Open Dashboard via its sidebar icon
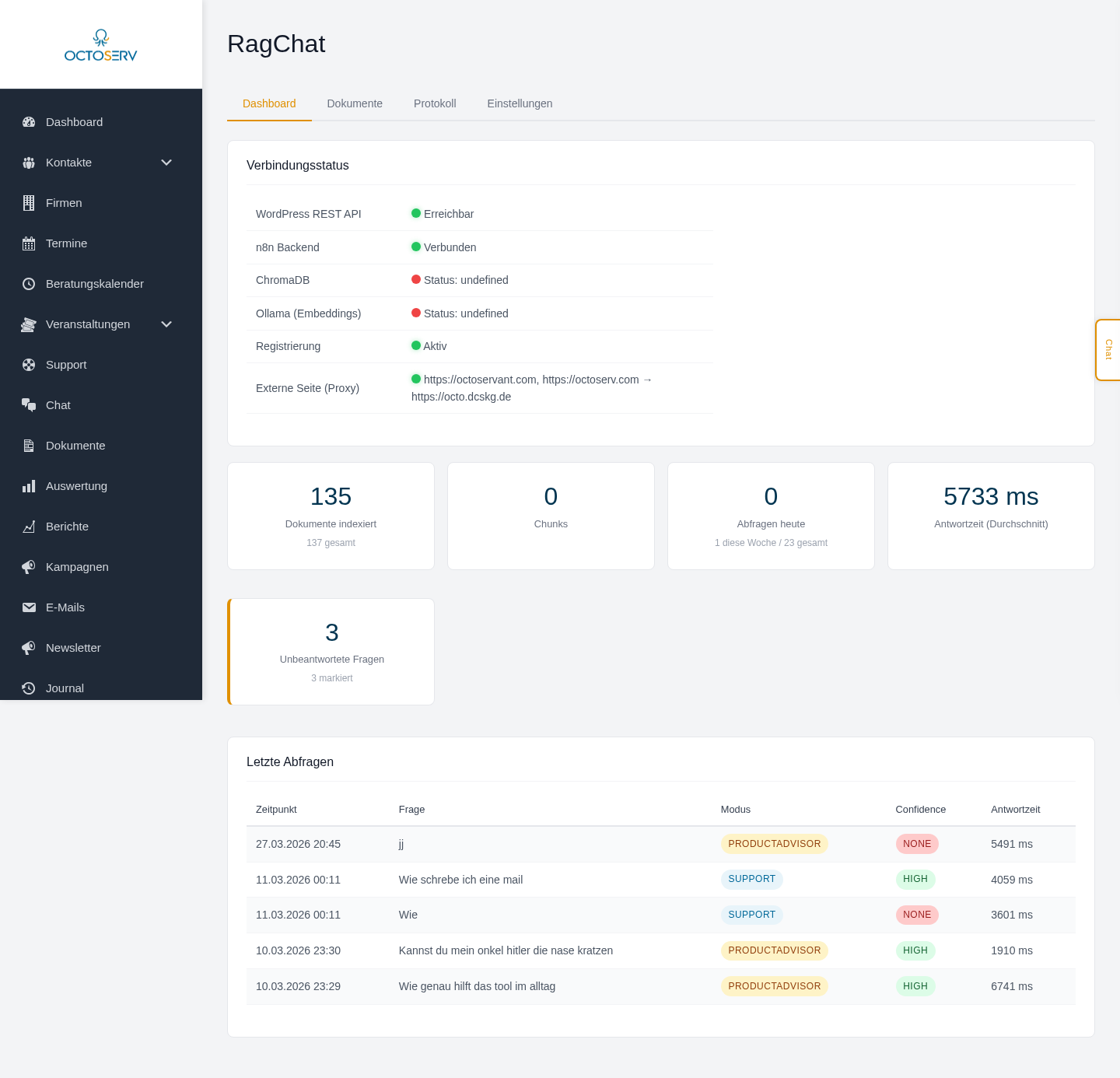This screenshot has width=1120, height=1078. (x=29, y=122)
